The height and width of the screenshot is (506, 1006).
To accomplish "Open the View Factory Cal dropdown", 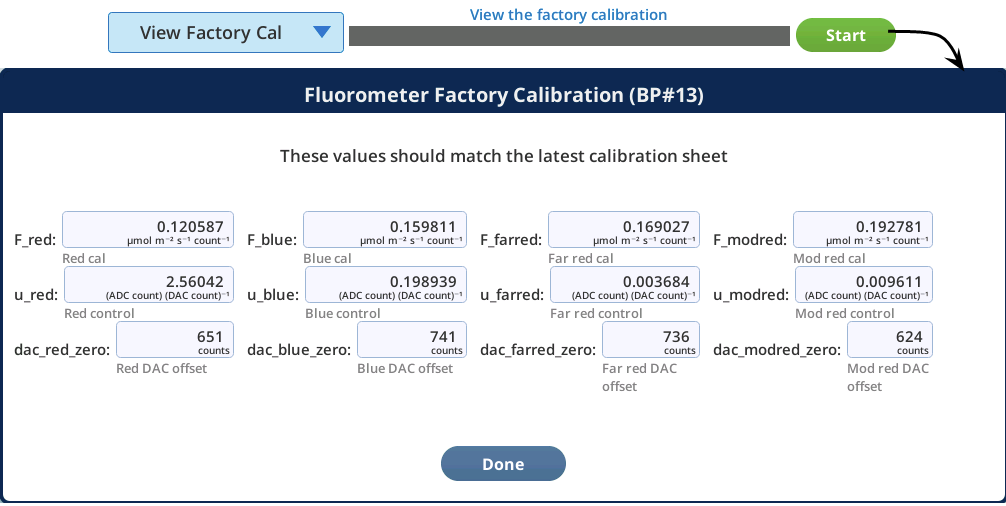I will tap(226, 33).
